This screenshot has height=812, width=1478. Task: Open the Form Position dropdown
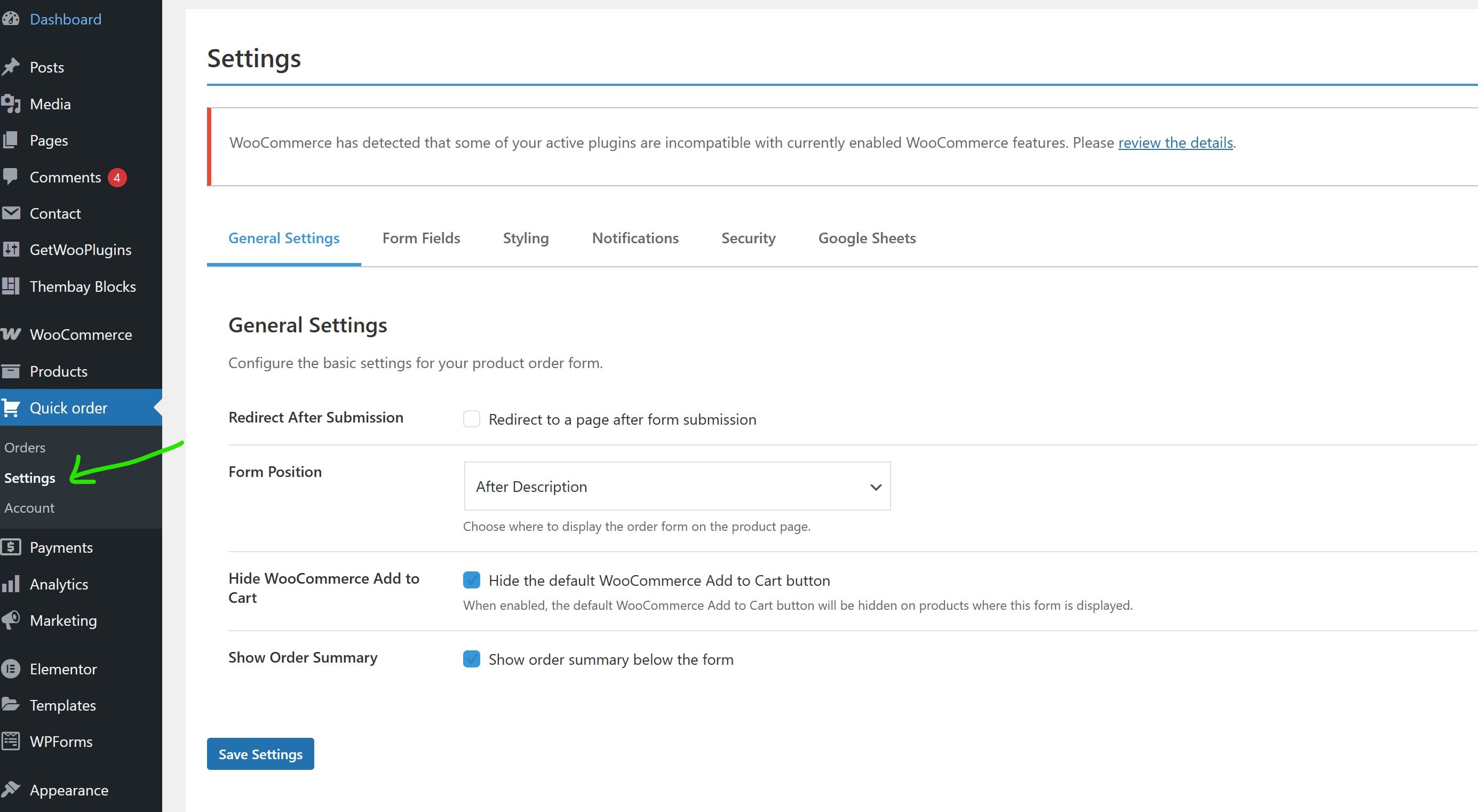pyautogui.click(x=677, y=486)
